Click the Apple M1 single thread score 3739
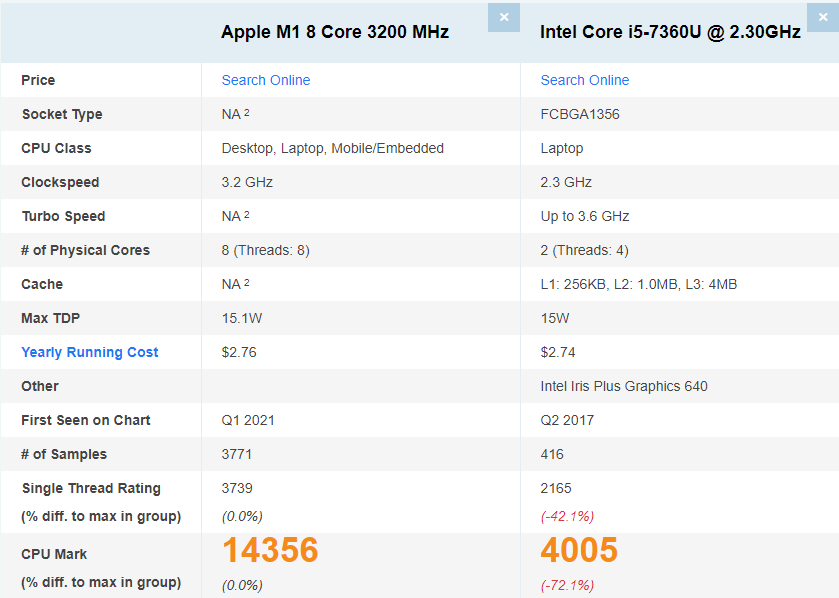This screenshot has width=839, height=598. point(239,488)
